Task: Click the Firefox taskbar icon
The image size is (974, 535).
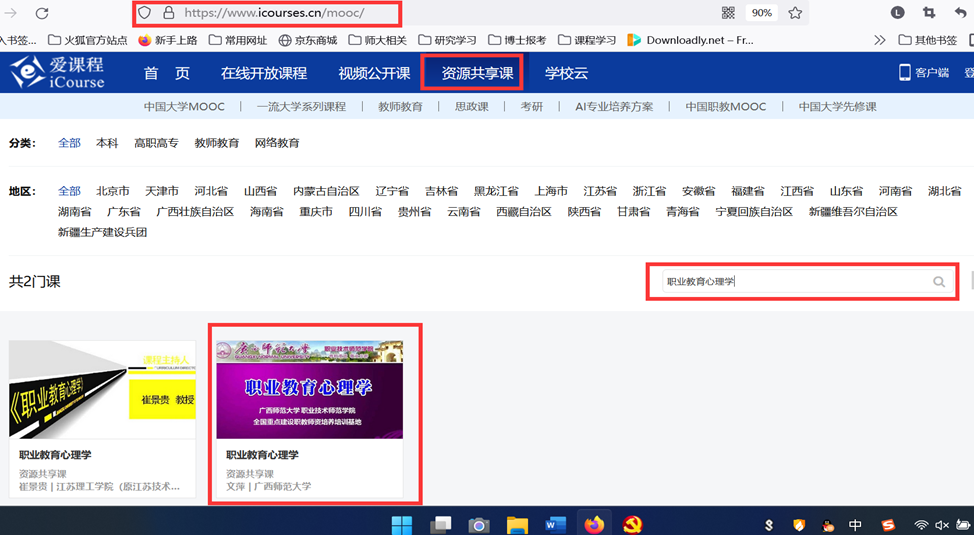Action: point(594,525)
